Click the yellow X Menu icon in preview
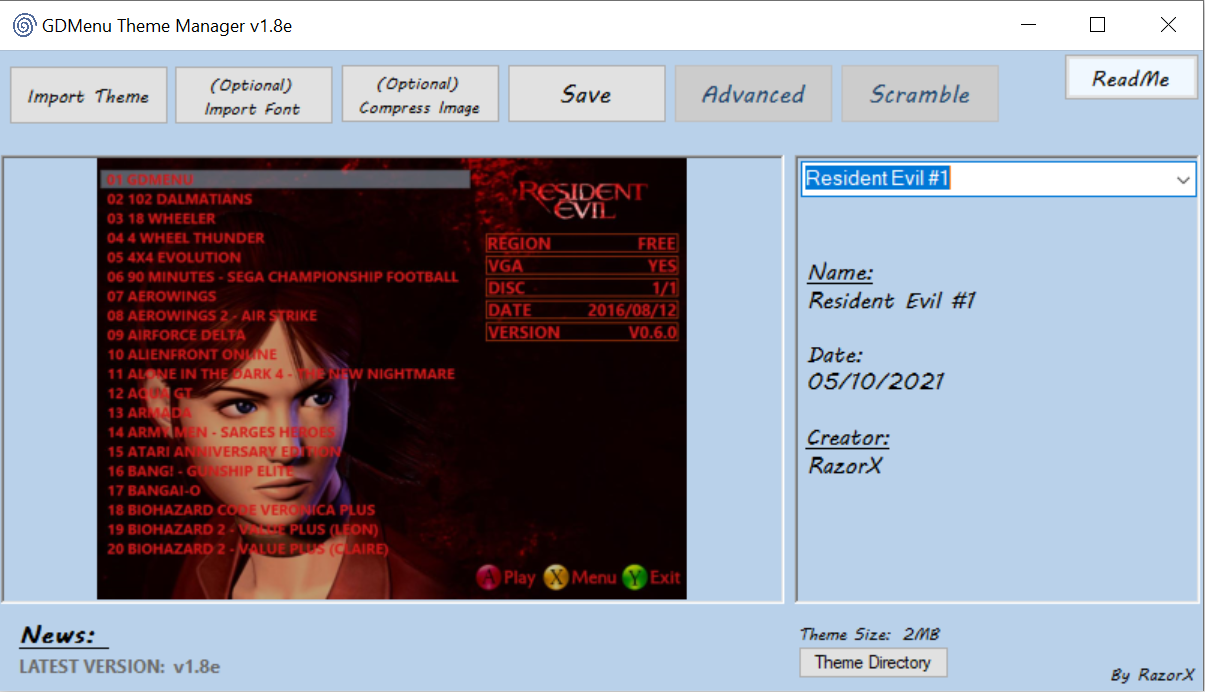 tap(555, 577)
